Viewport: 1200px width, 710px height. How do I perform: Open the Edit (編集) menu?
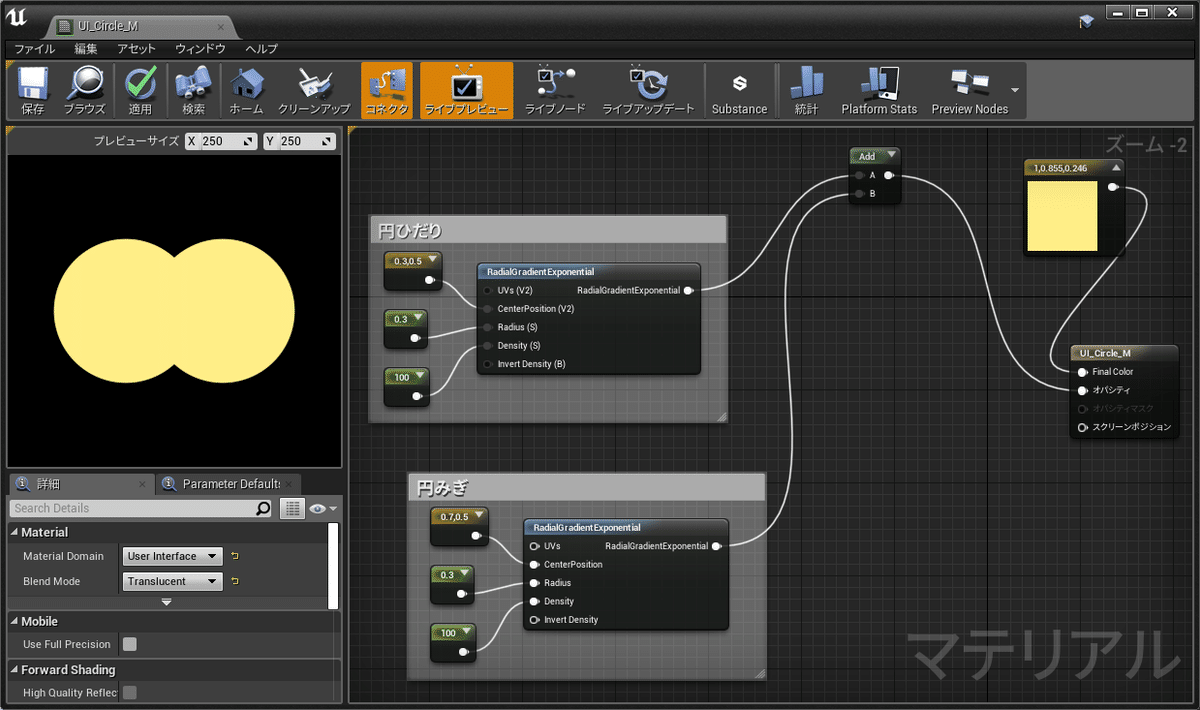click(x=86, y=48)
